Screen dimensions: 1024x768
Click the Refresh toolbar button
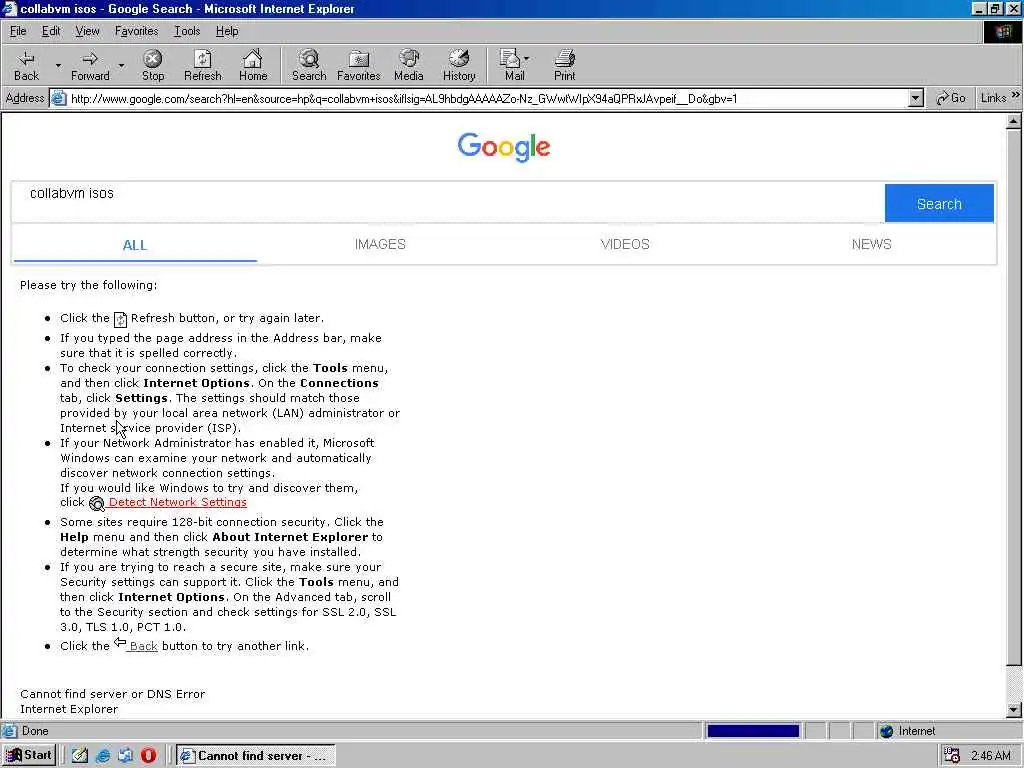(x=202, y=65)
